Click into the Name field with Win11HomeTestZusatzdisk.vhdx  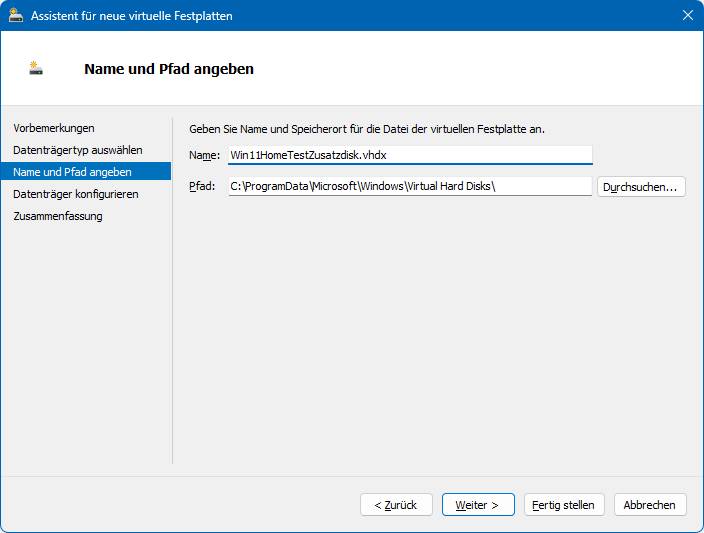click(410, 155)
